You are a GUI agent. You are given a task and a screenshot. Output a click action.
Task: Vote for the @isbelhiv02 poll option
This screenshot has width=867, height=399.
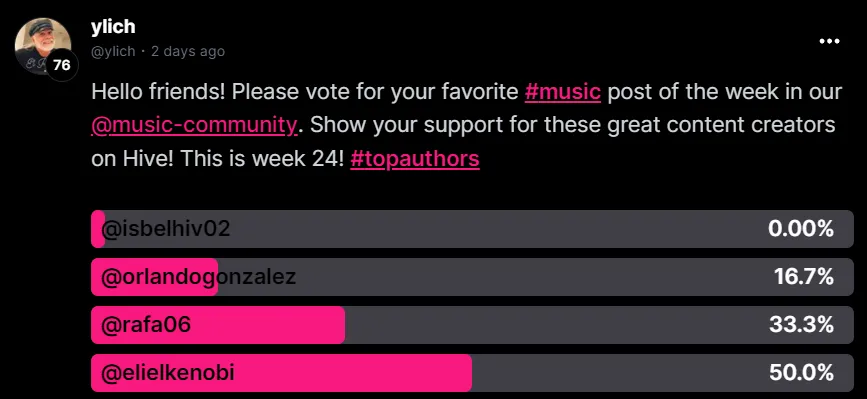click(472, 229)
